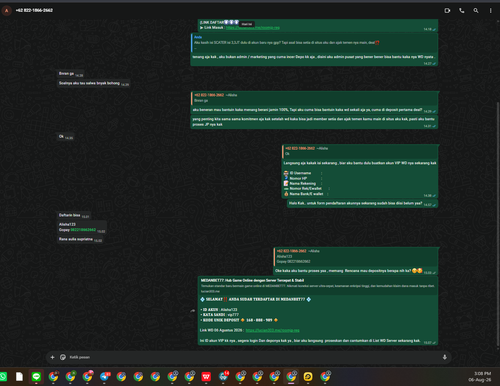
Task: Select the 'Halo Kak, untuk form pendaftaran' message
Action: (x=362, y=203)
